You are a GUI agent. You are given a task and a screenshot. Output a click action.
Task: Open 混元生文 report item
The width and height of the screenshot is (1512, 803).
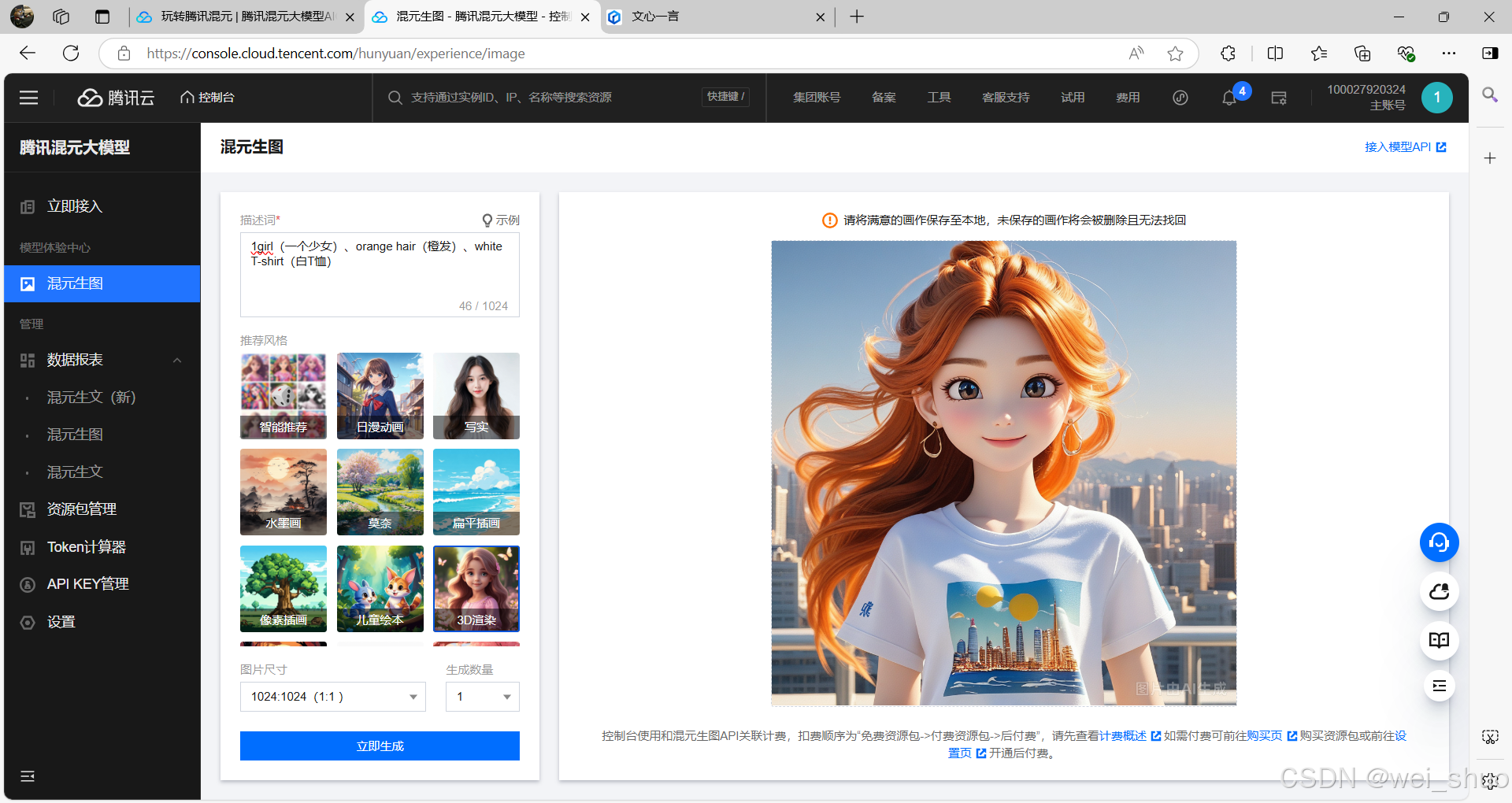(x=75, y=472)
